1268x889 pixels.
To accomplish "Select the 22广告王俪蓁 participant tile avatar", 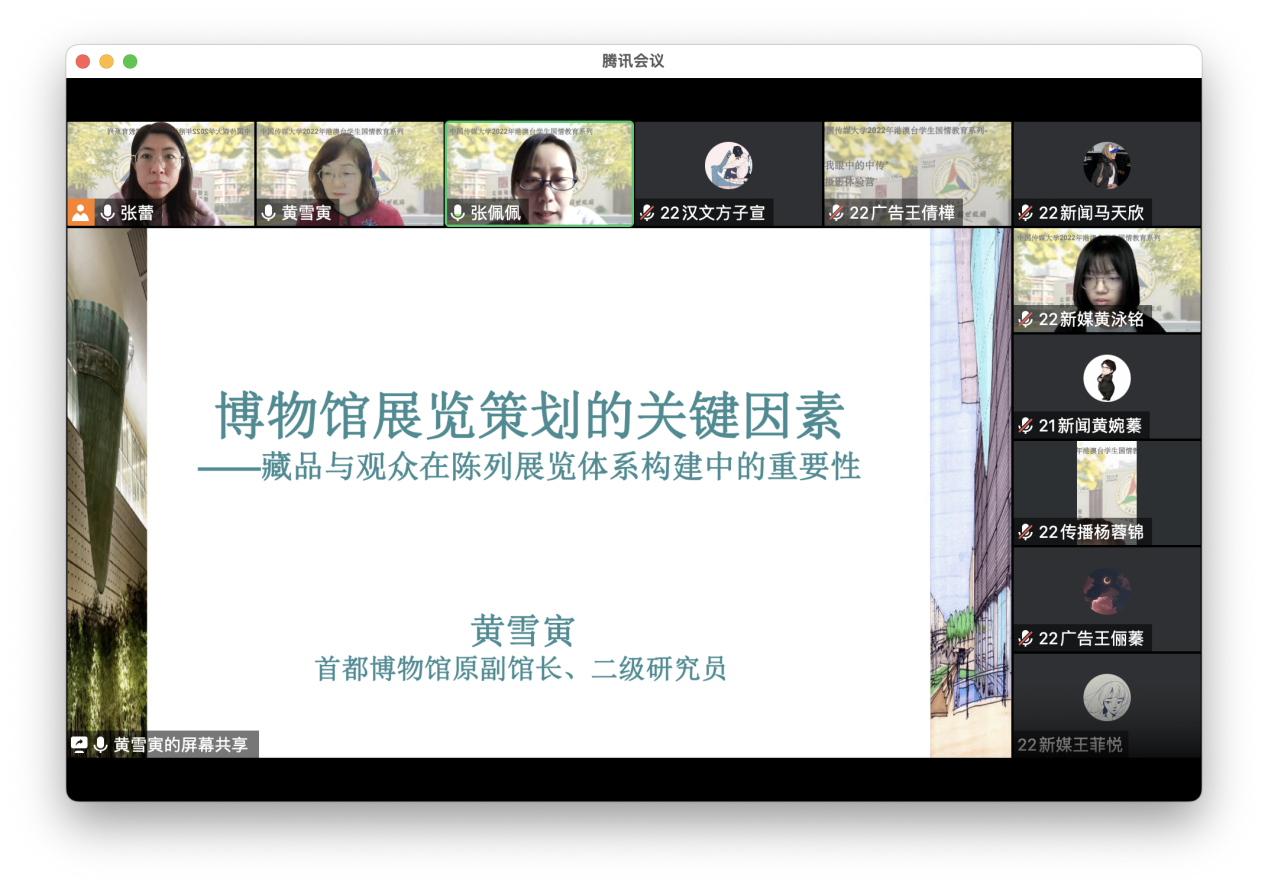I will pyautogui.click(x=1106, y=592).
